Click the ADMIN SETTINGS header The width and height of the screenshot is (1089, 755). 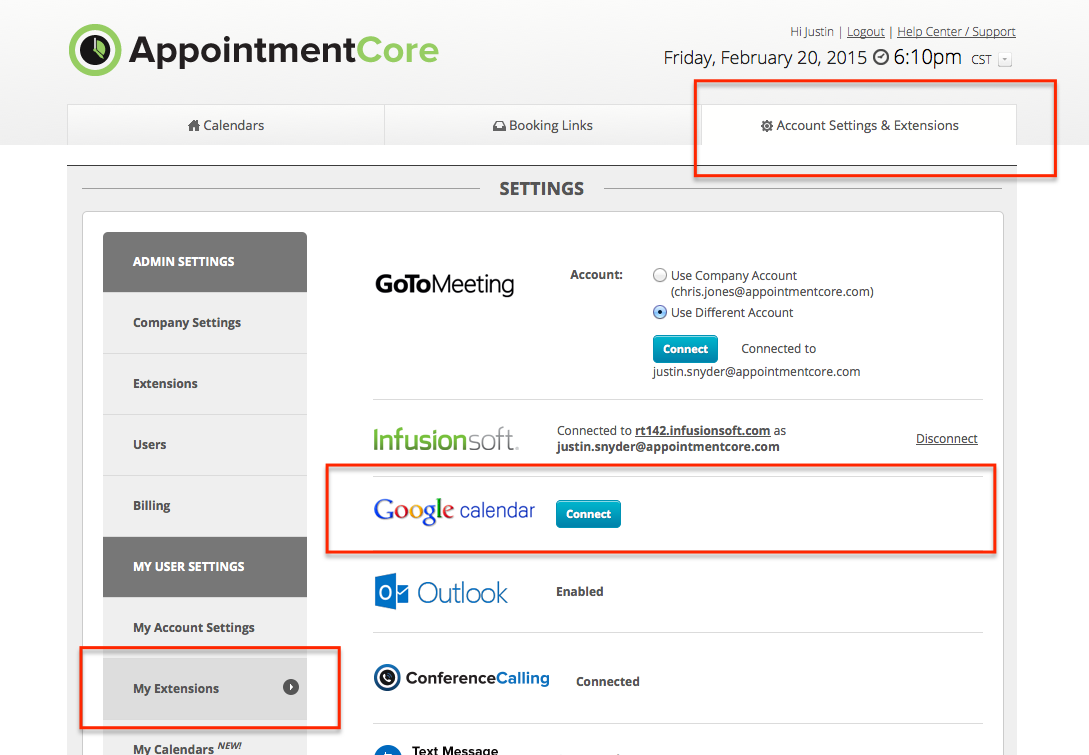205,262
